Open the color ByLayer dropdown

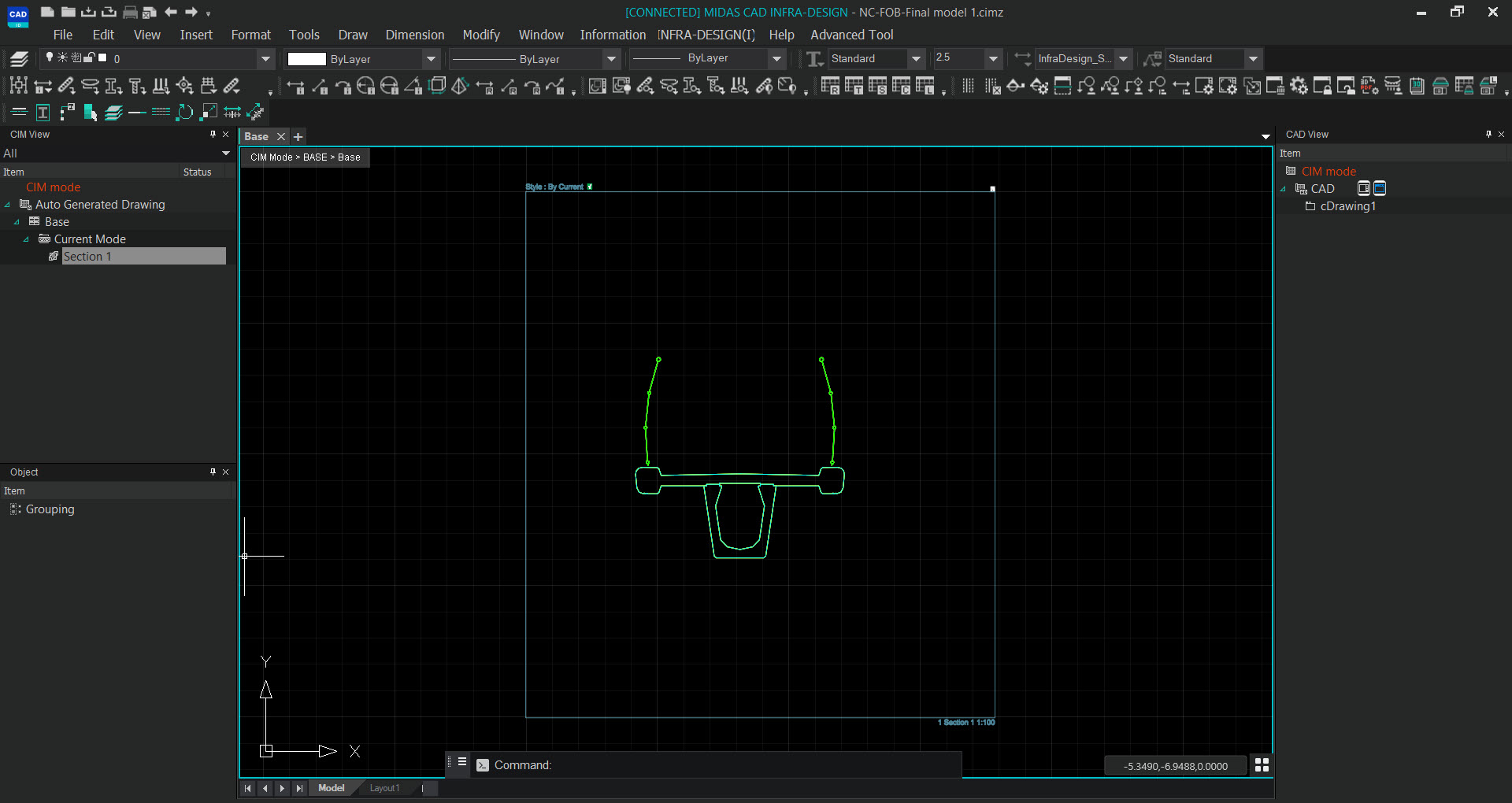pyautogui.click(x=431, y=58)
